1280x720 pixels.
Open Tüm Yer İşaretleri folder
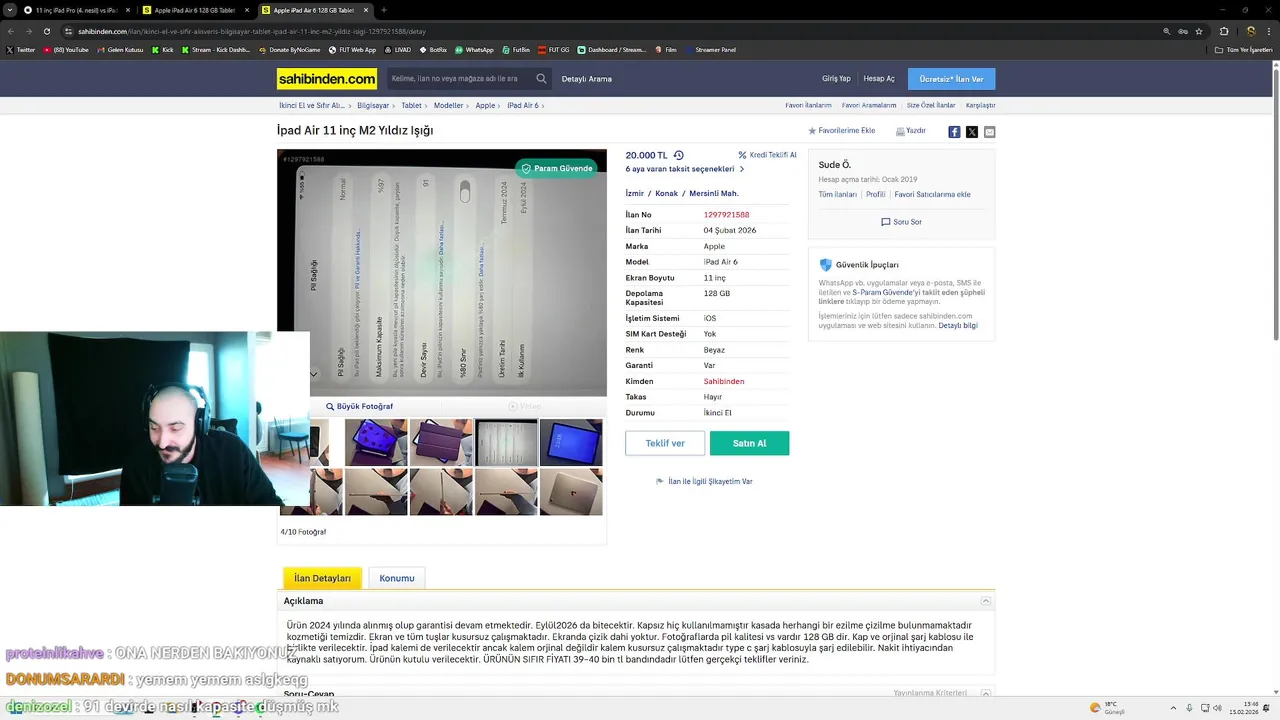(1244, 49)
